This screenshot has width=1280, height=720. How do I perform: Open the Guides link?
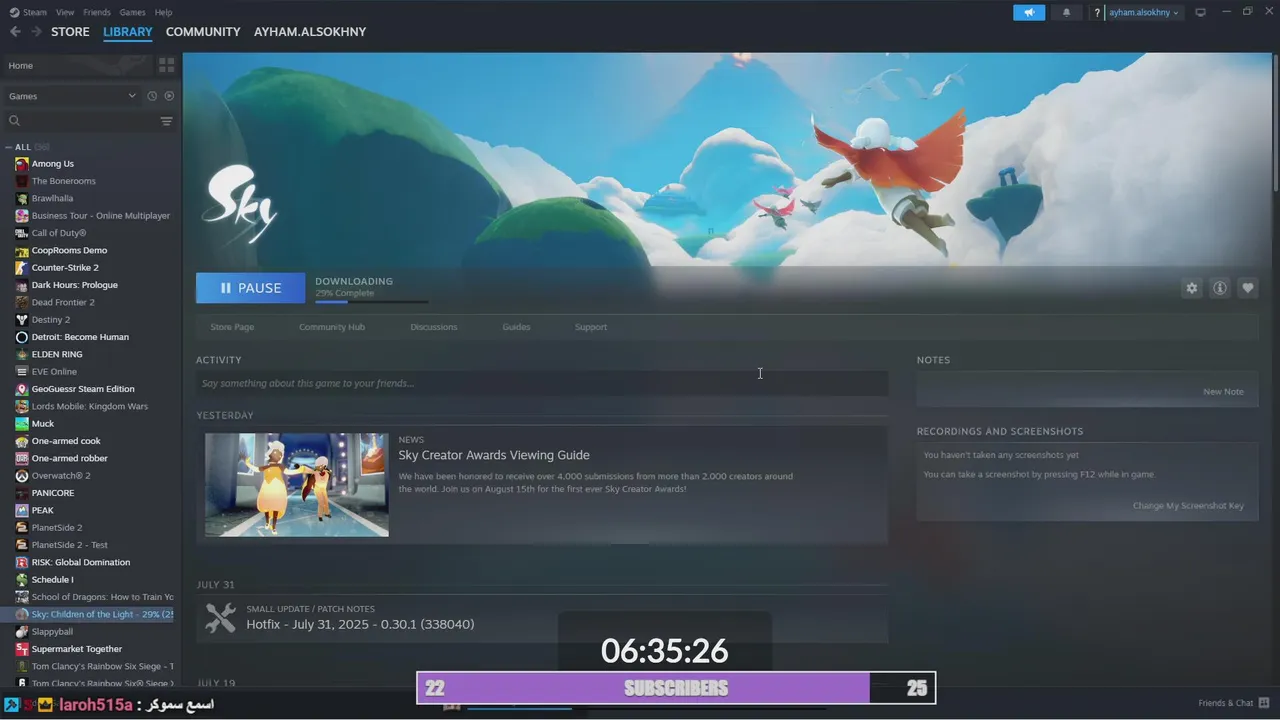pyautogui.click(x=516, y=327)
